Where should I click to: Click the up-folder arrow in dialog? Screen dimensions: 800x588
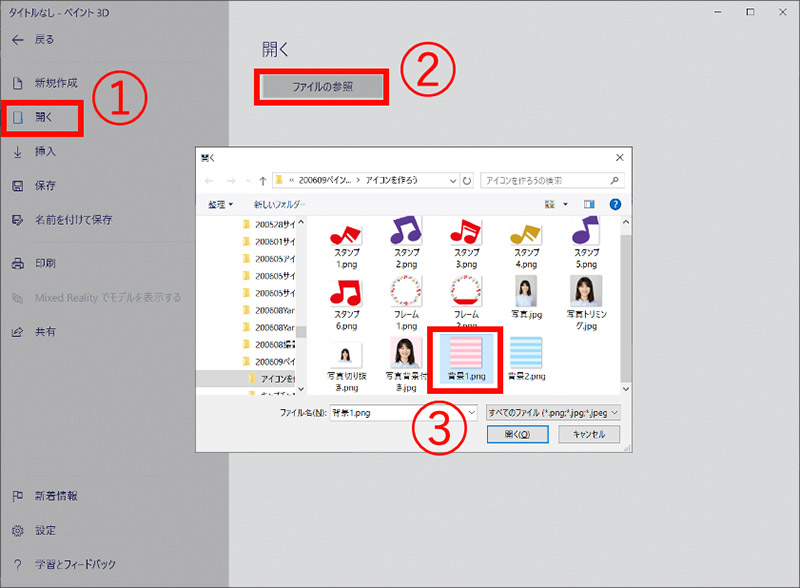point(262,181)
